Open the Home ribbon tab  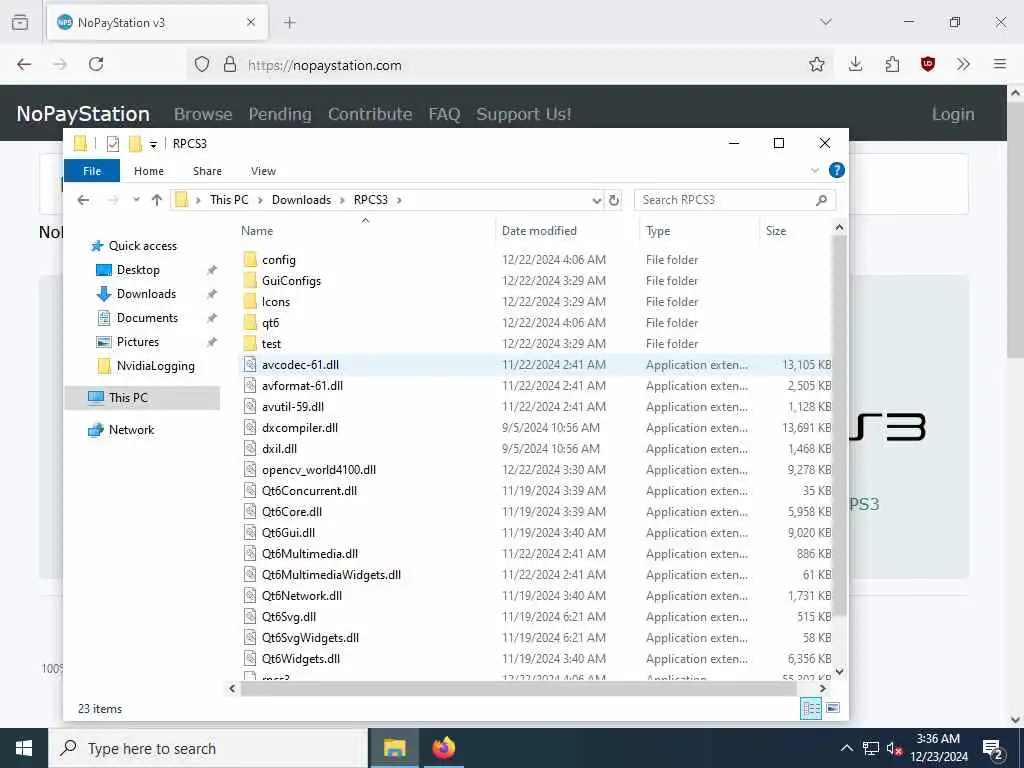149,170
